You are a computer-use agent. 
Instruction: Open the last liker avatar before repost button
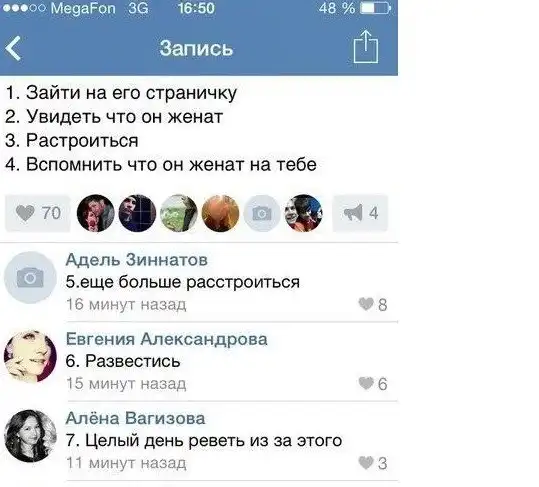pos(304,213)
